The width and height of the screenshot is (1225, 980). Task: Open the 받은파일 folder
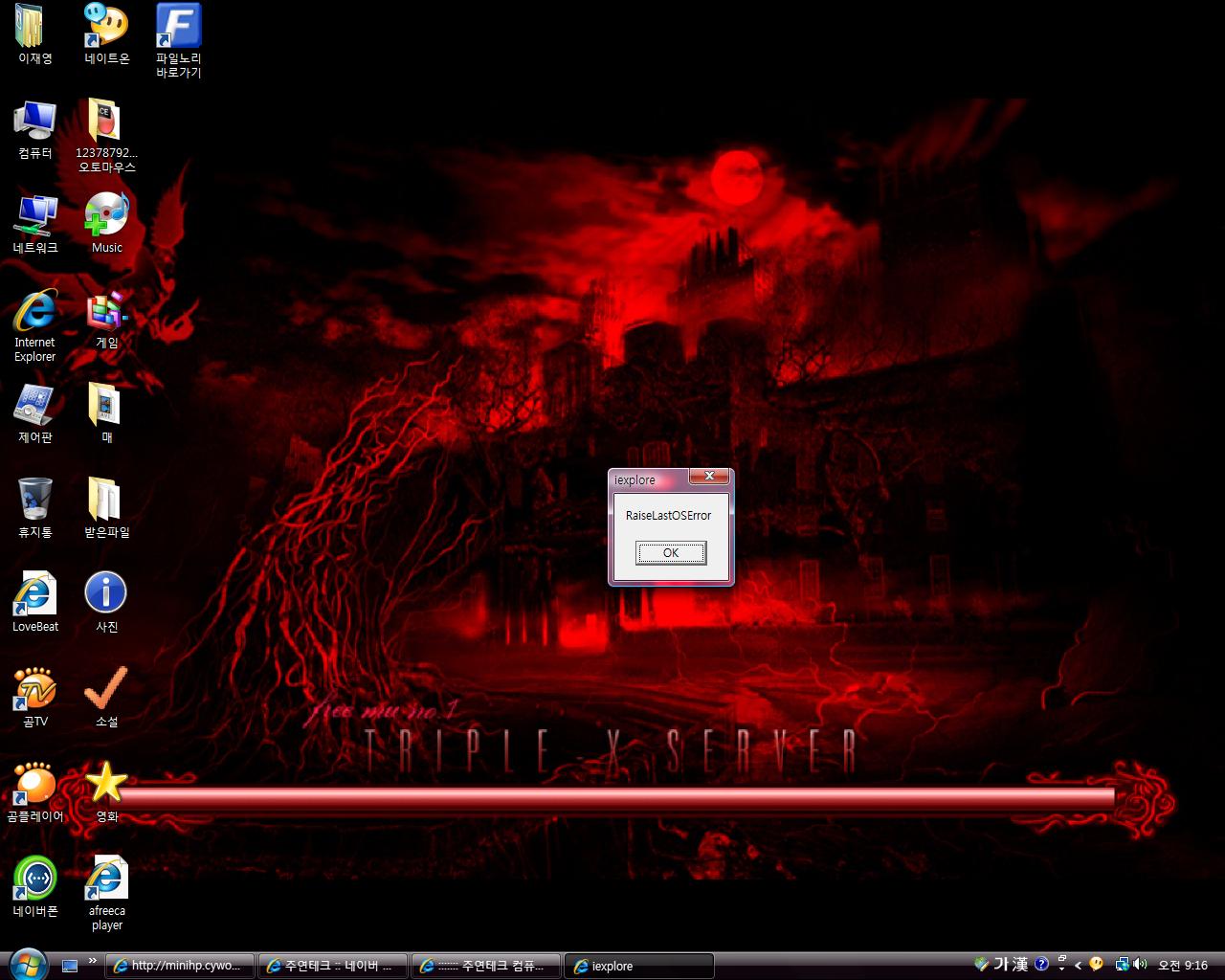click(106, 507)
